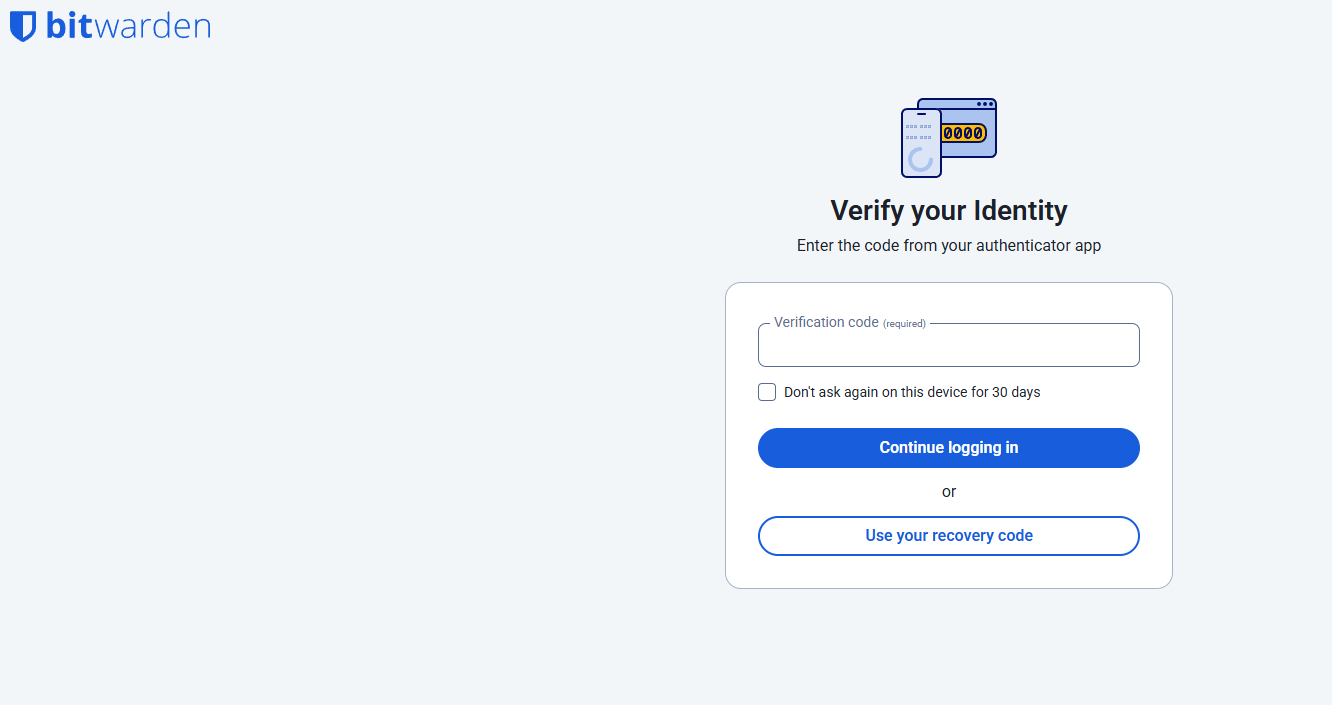This screenshot has width=1332, height=705.
Task: Select the '(required)' label on the code field
Action: [x=904, y=323]
